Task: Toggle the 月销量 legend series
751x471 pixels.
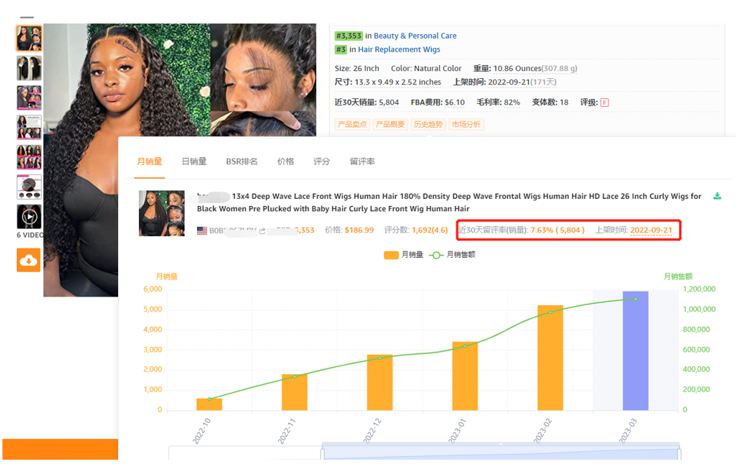Action: 403,255
